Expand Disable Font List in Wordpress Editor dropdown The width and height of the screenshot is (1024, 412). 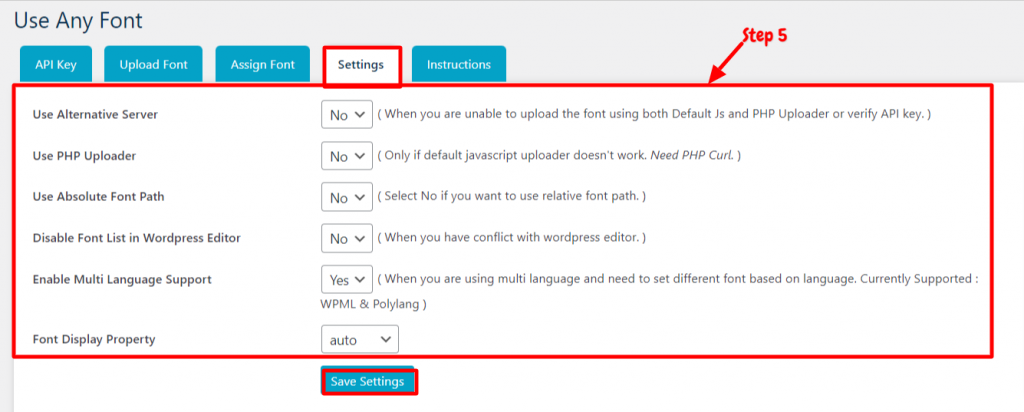click(347, 238)
